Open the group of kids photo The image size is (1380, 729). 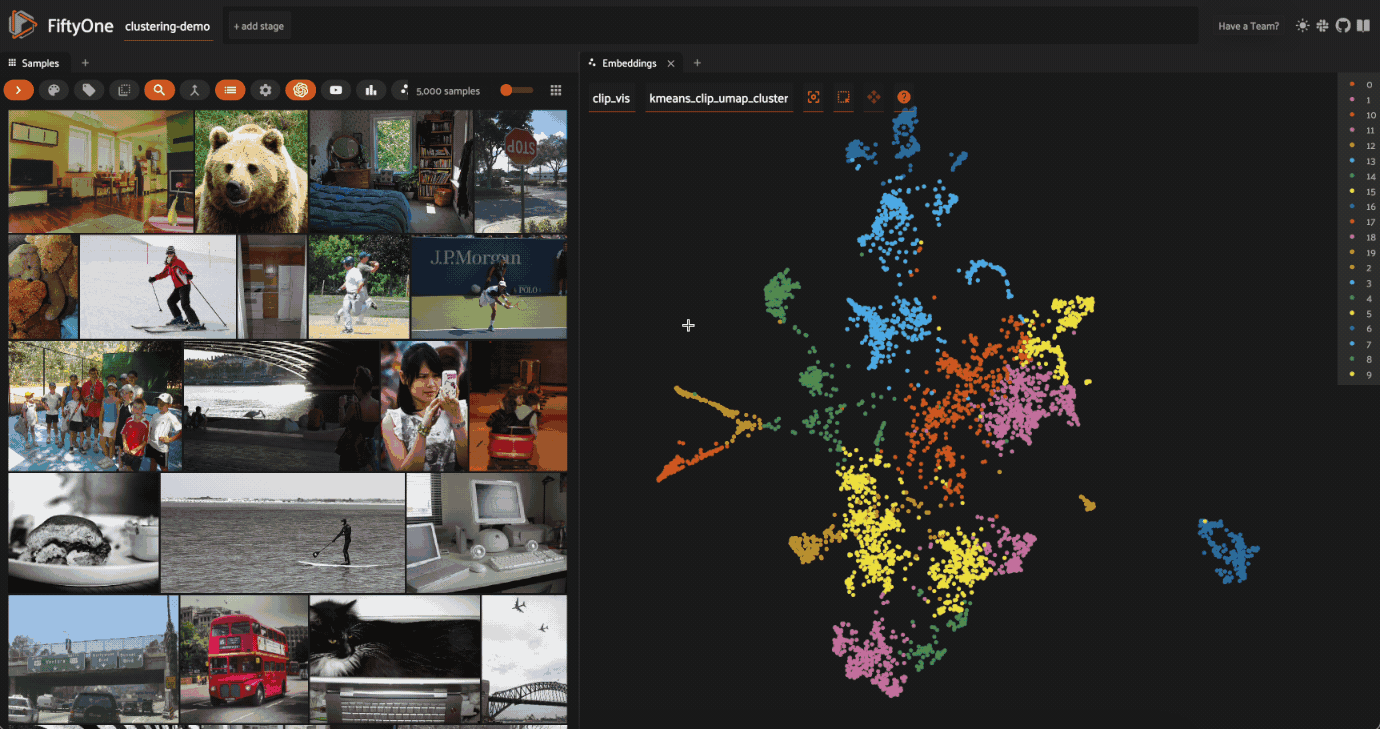[95, 406]
